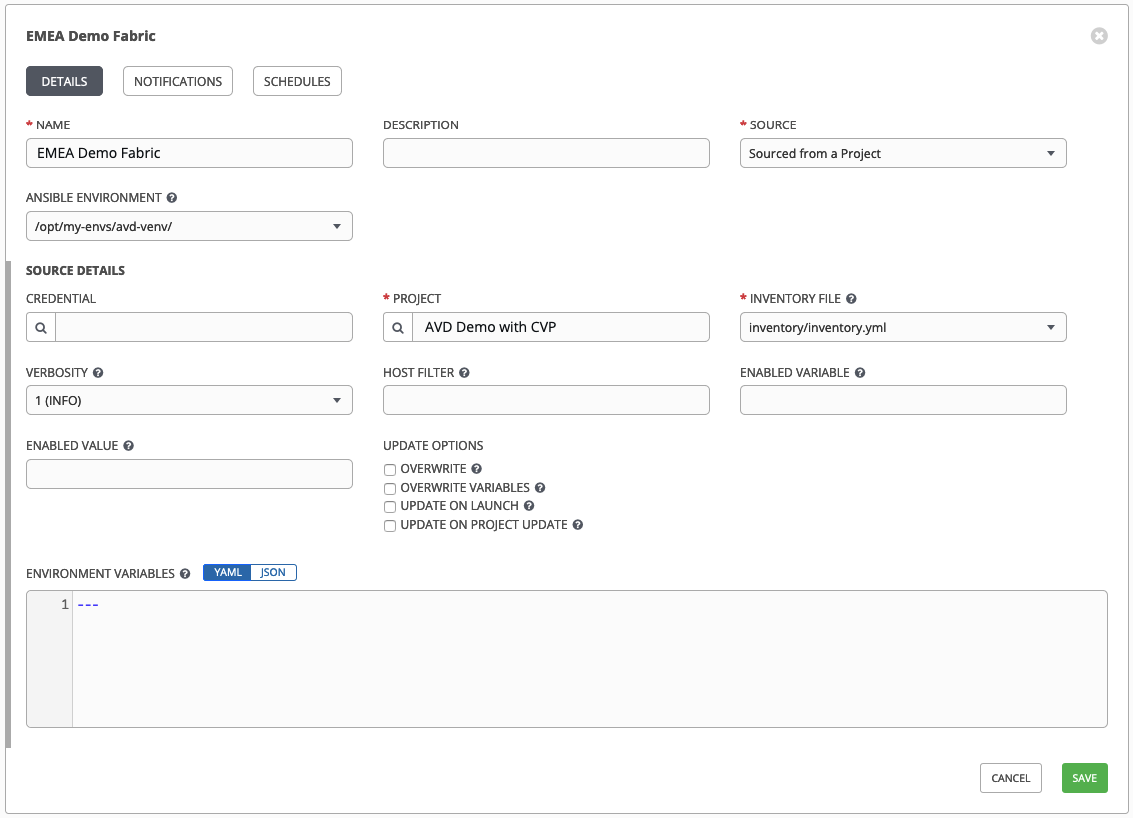The height and width of the screenshot is (818, 1133).
Task: Switch environment variables view to JSON
Action: pos(273,572)
